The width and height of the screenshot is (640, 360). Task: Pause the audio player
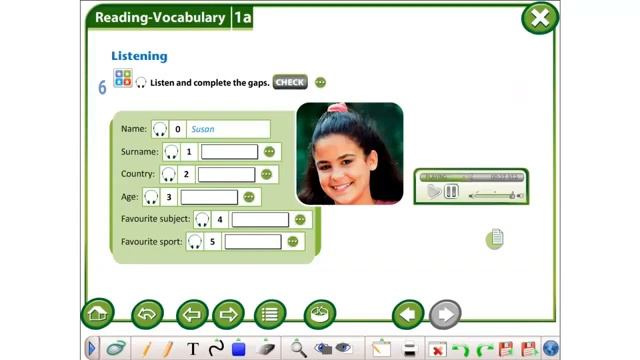(x=451, y=191)
